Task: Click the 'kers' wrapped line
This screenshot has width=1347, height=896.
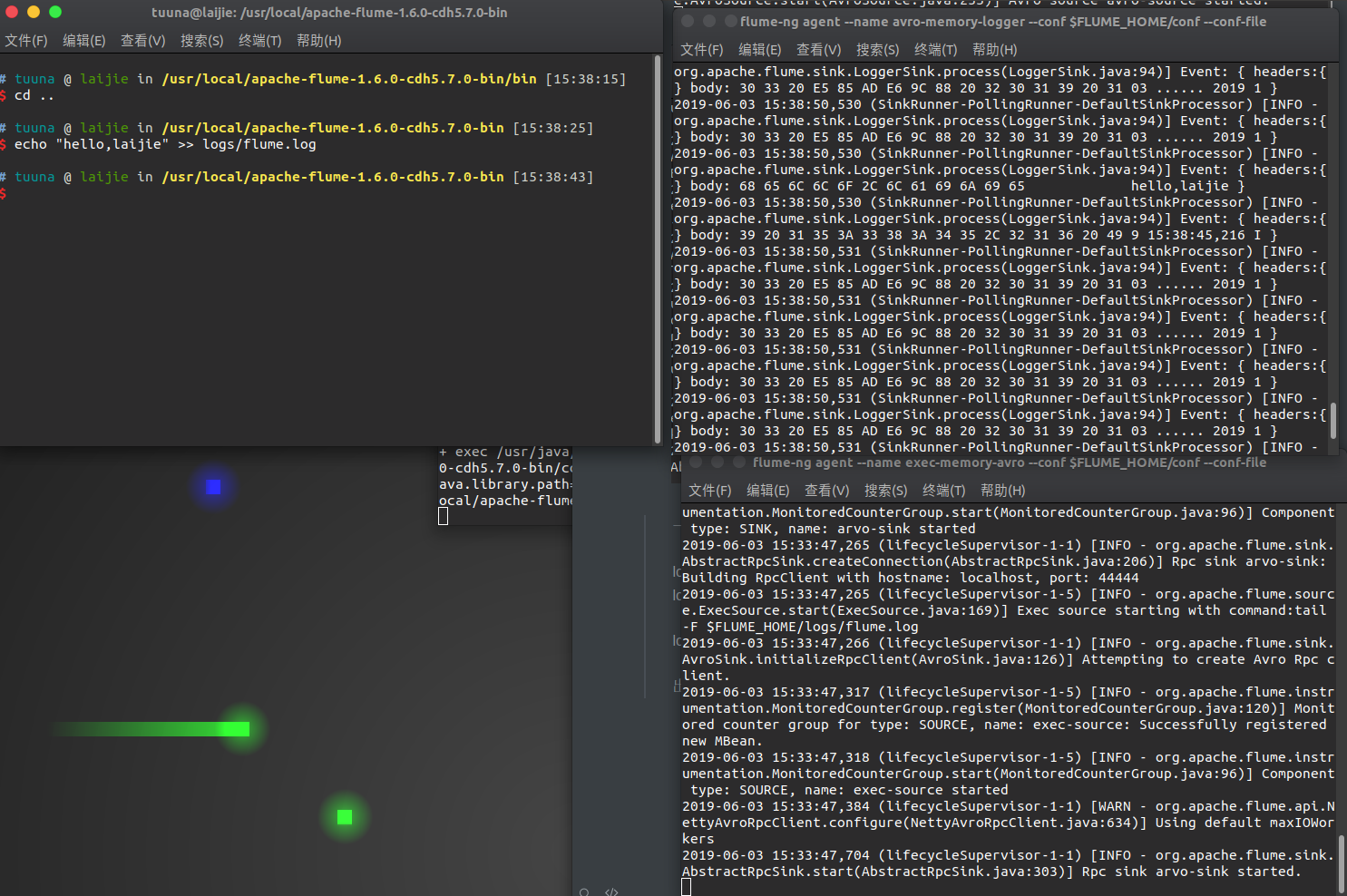Action: point(698,839)
